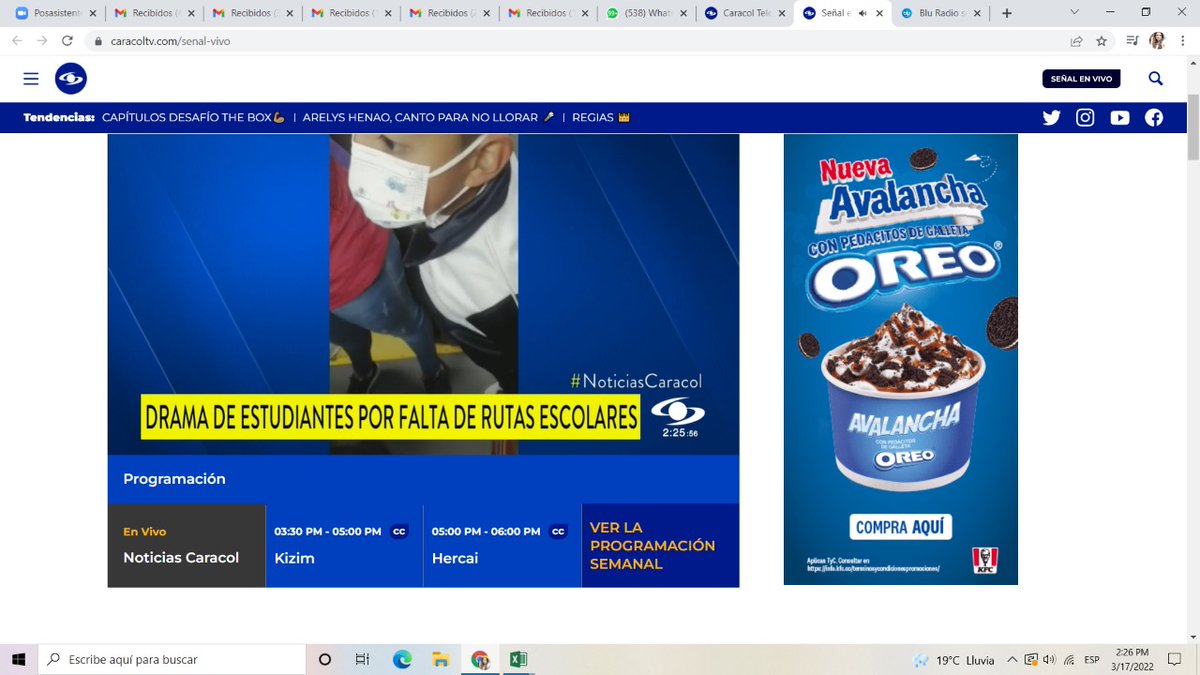Open Windows Start menu
Screen dimensions: 1200x675
pyautogui.click(x=18, y=659)
